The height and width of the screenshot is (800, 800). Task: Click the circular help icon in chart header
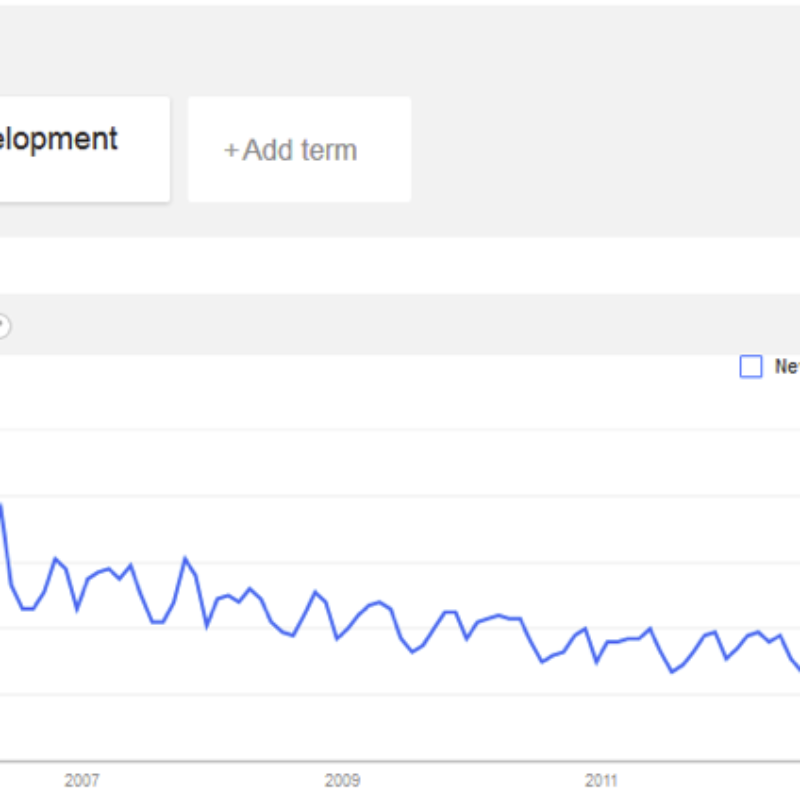coord(2,325)
